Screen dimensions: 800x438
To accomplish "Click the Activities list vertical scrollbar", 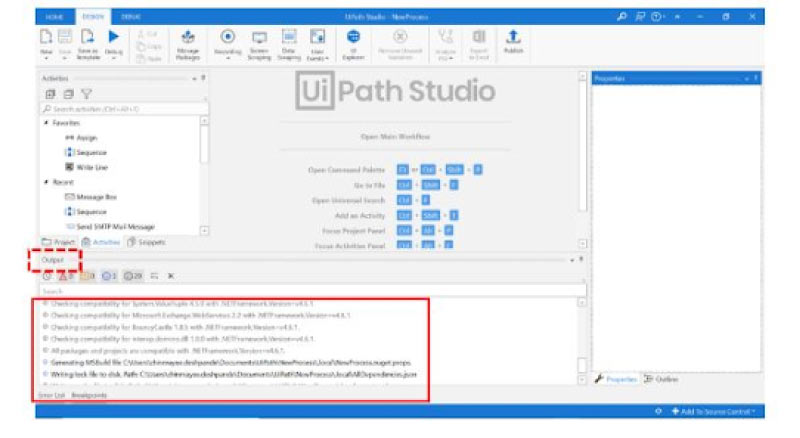I will (204, 176).
